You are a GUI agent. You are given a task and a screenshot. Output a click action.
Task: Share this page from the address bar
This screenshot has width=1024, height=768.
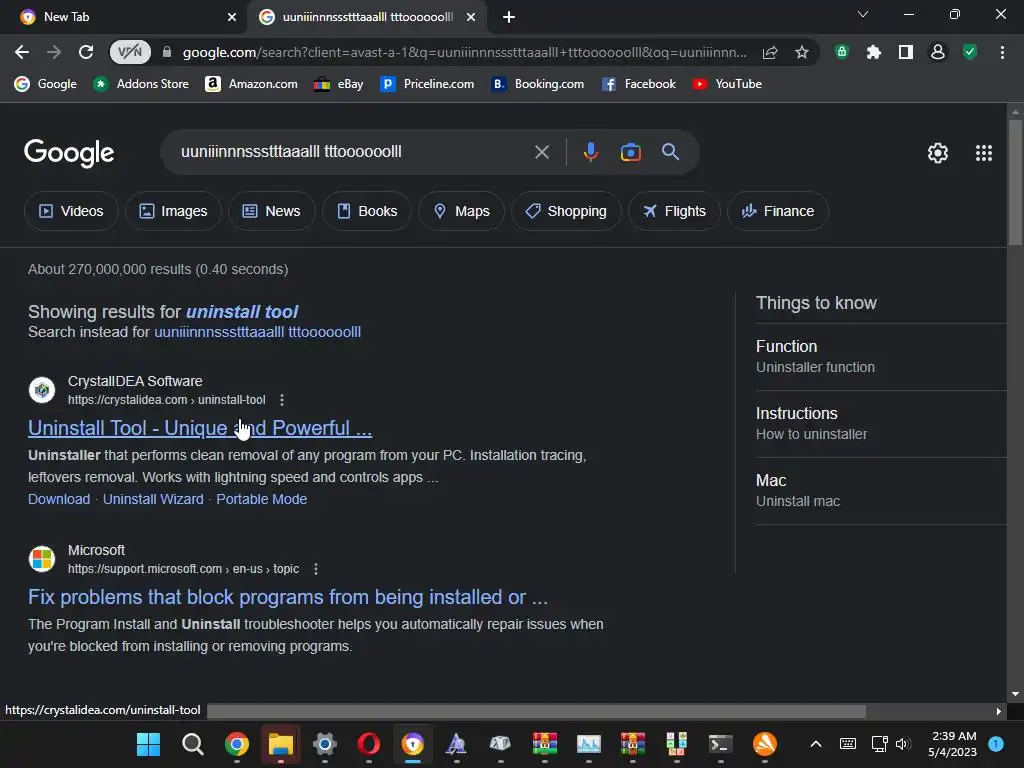click(x=770, y=52)
